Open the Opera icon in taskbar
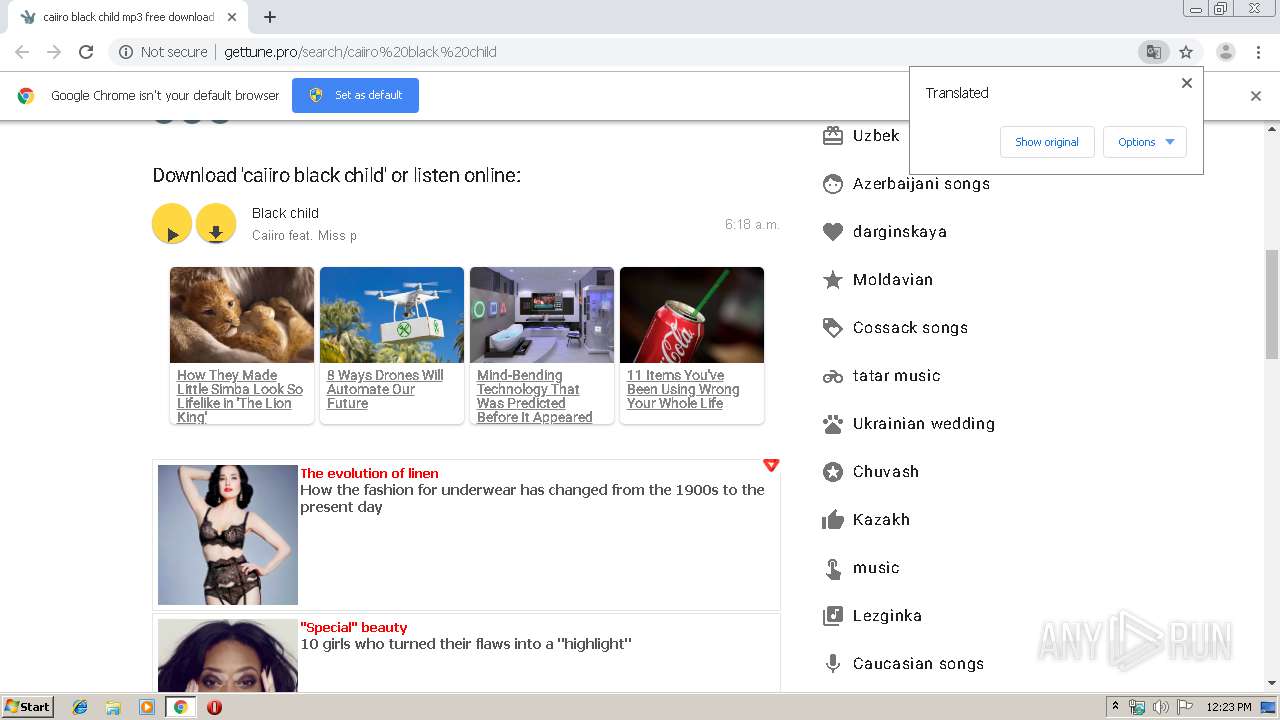 click(x=214, y=707)
